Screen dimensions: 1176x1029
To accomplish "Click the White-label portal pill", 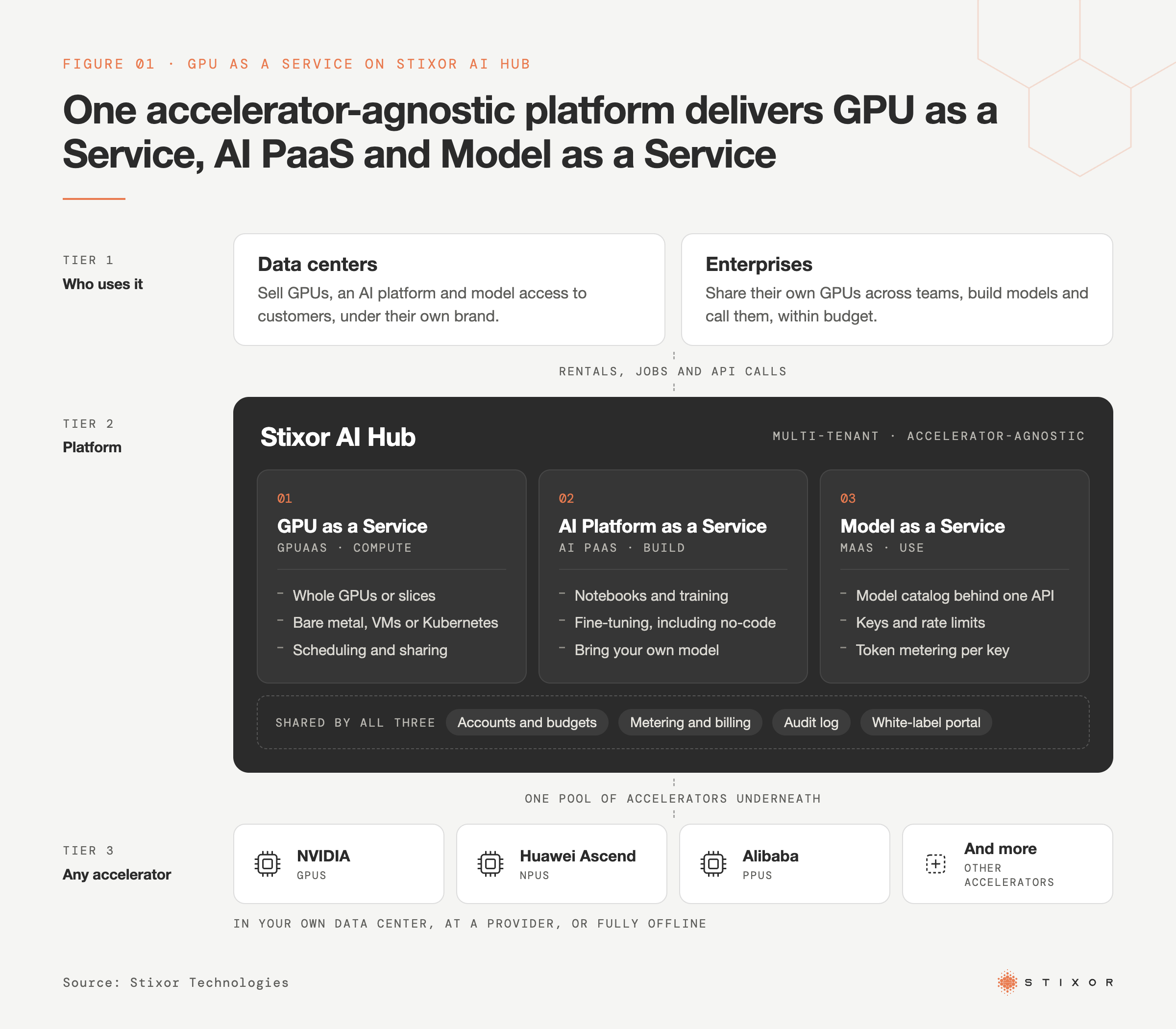I will 926,722.
